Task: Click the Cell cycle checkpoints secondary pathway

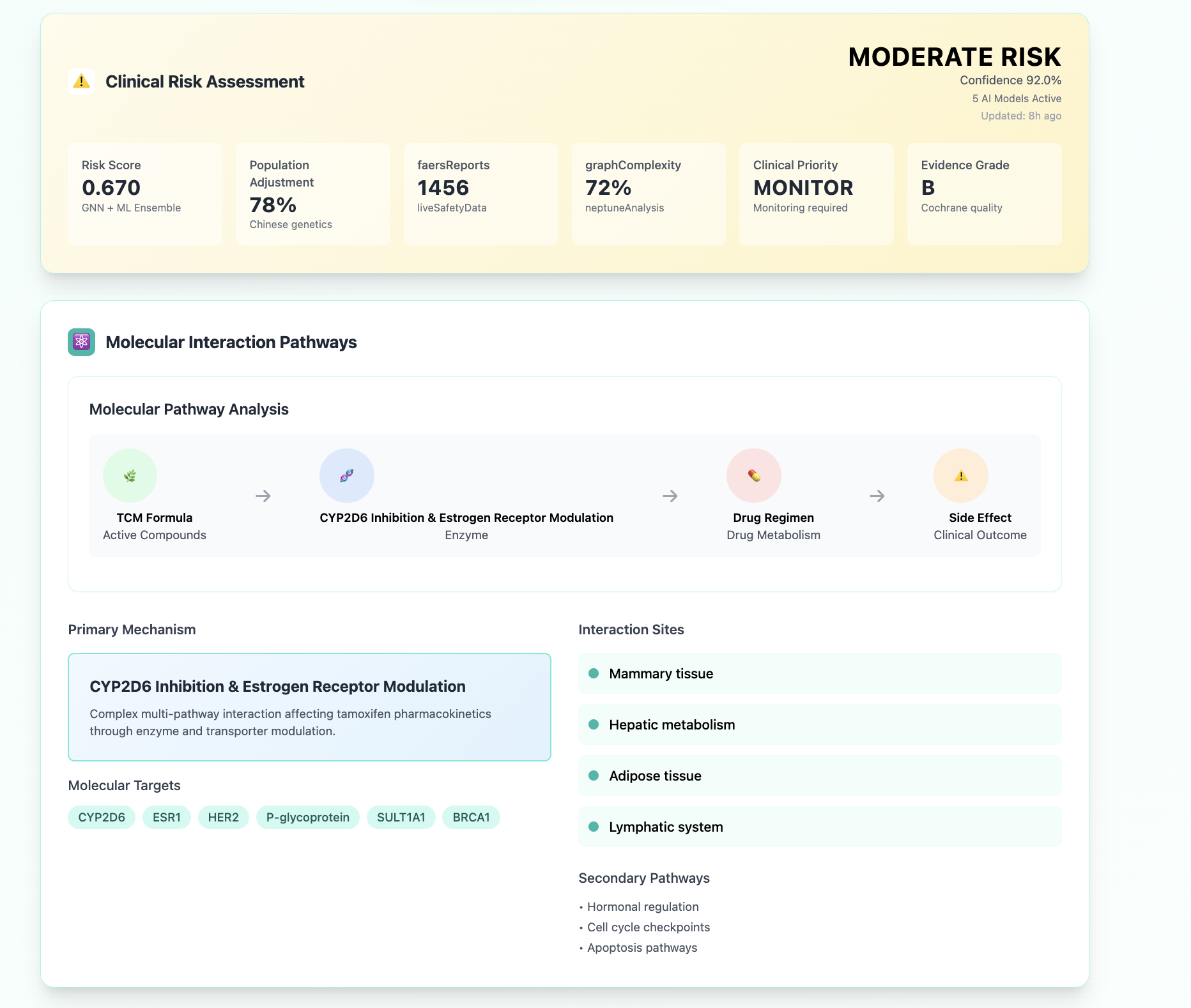Action: click(x=649, y=927)
